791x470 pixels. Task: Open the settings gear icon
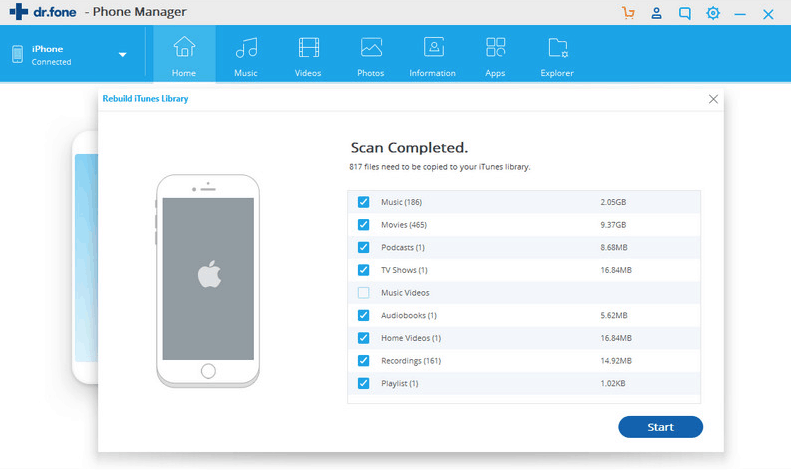tap(713, 13)
